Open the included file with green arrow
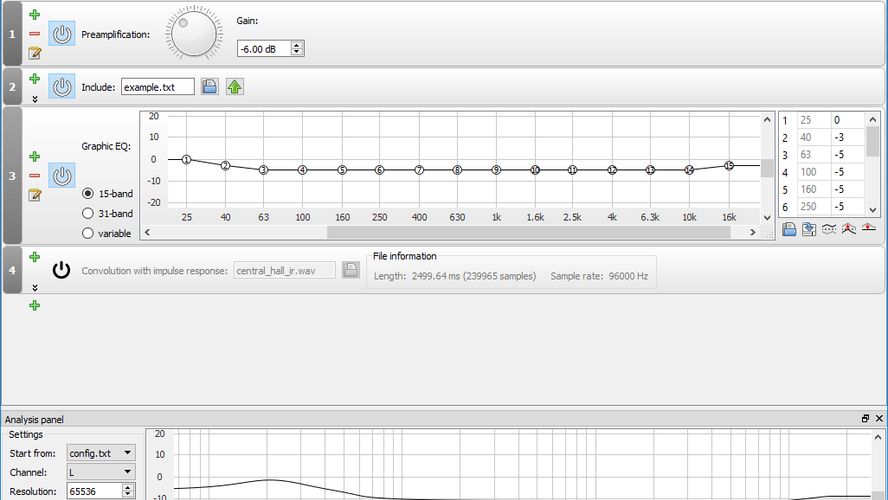The height and width of the screenshot is (500, 888). (x=234, y=87)
